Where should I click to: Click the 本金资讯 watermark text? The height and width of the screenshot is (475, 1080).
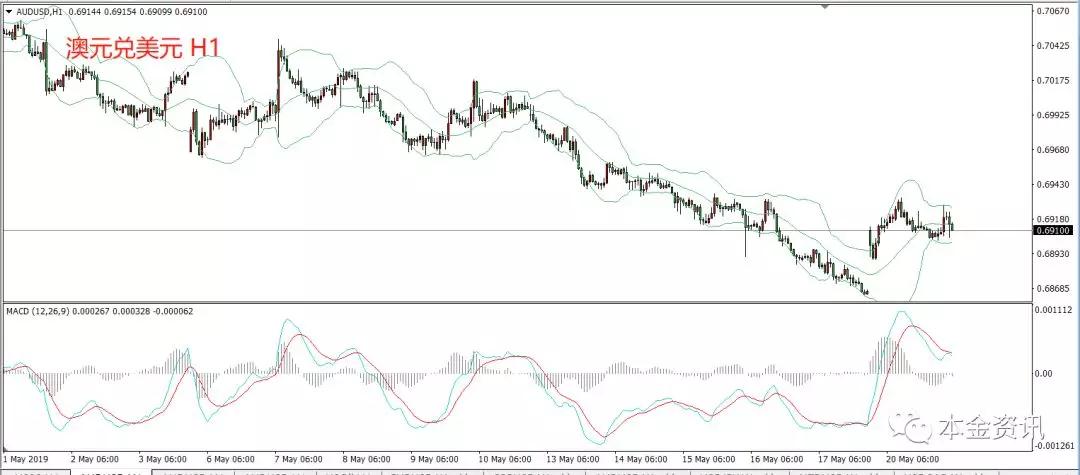988,429
